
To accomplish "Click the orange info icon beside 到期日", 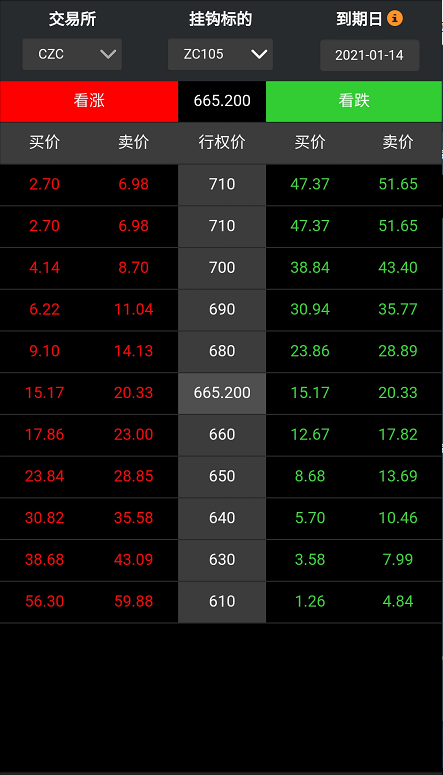I will click(x=395, y=19).
